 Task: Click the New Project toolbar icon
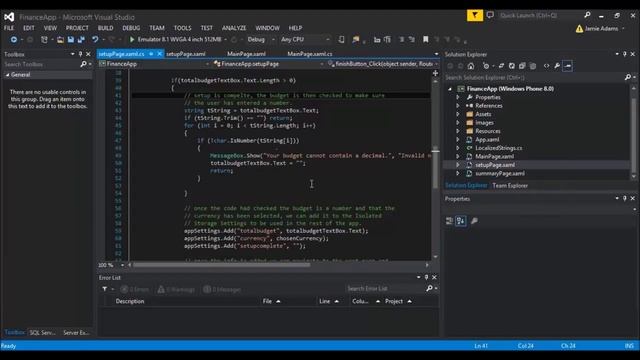click(x=44, y=40)
